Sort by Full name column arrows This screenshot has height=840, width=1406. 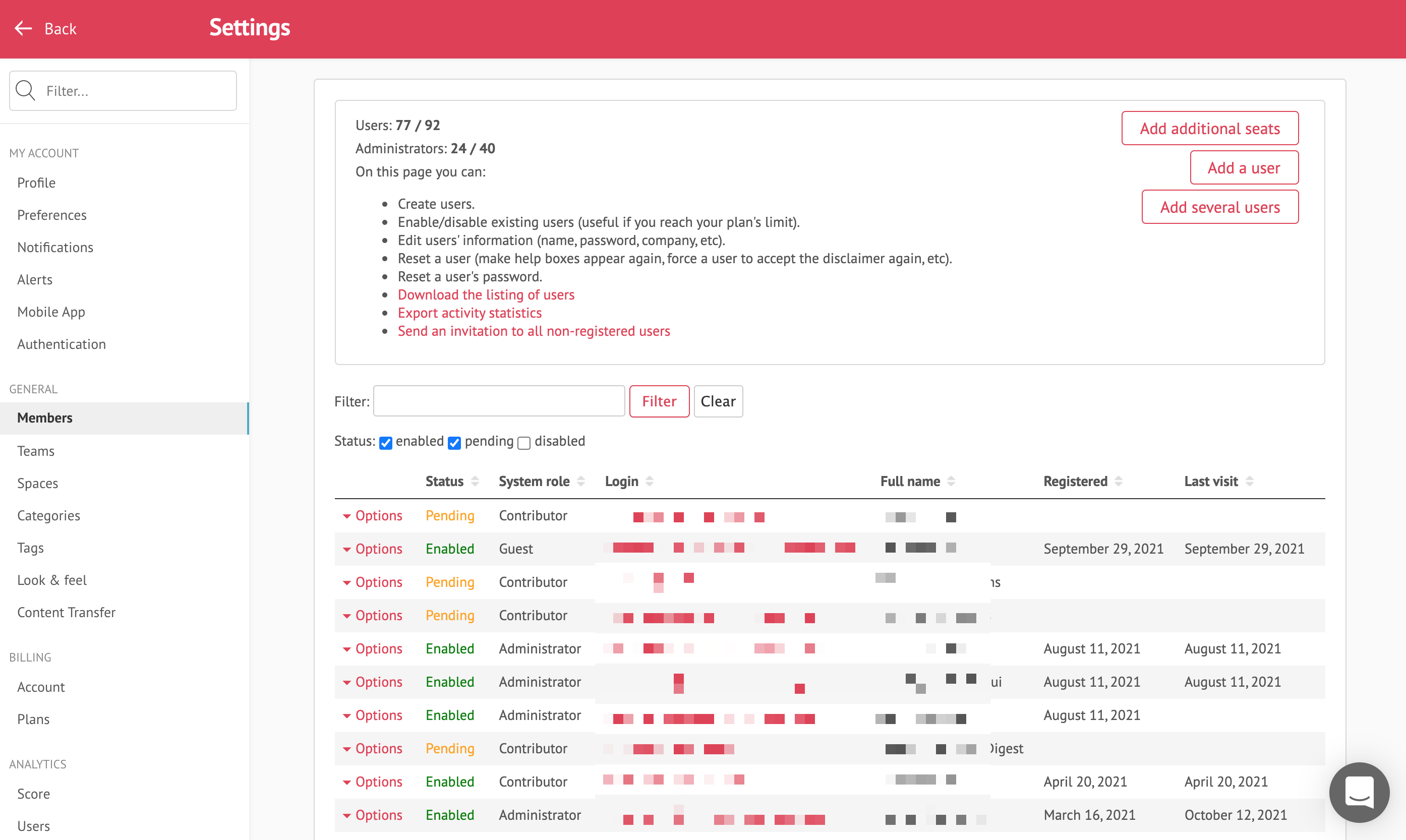pyautogui.click(x=951, y=481)
